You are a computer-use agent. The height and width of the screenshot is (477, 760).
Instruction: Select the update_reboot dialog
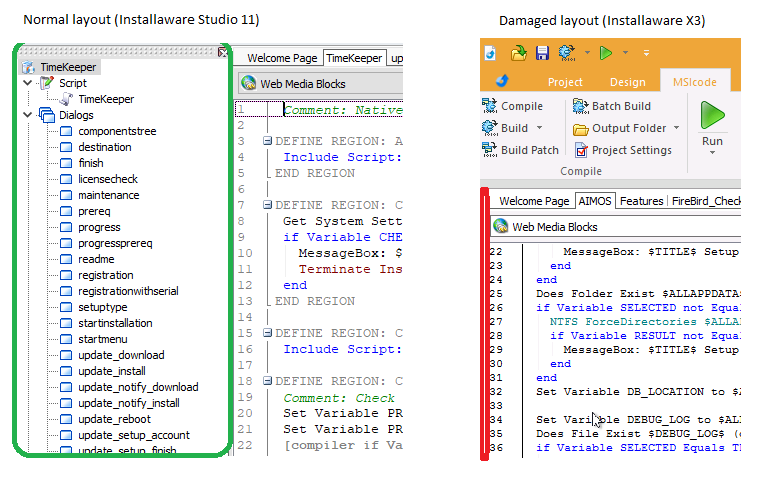[114, 419]
